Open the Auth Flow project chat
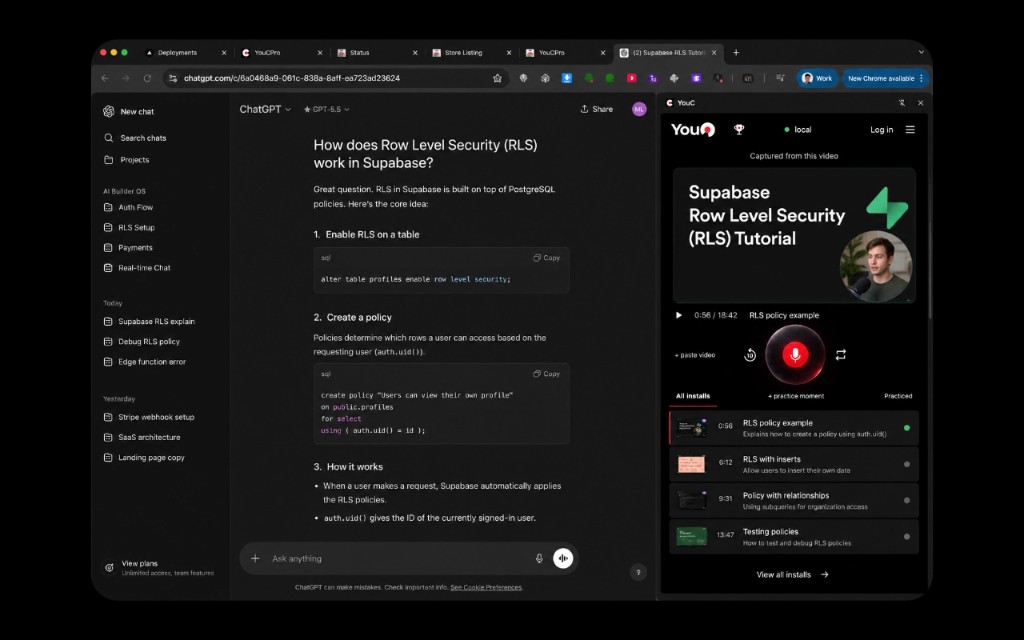This screenshot has height=640, width=1024. [129, 207]
